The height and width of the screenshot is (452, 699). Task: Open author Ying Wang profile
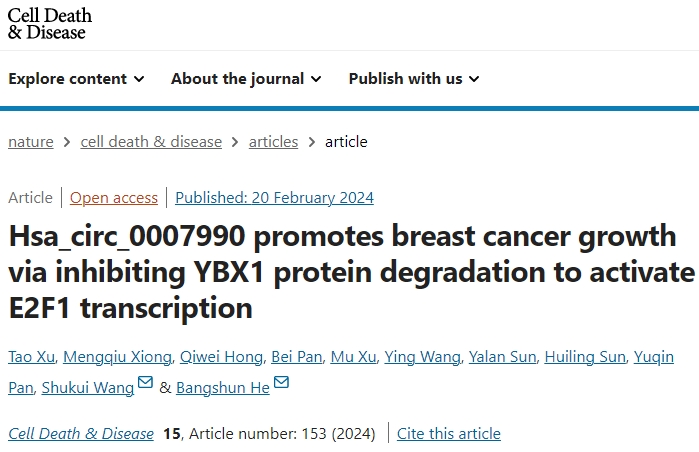click(x=423, y=357)
